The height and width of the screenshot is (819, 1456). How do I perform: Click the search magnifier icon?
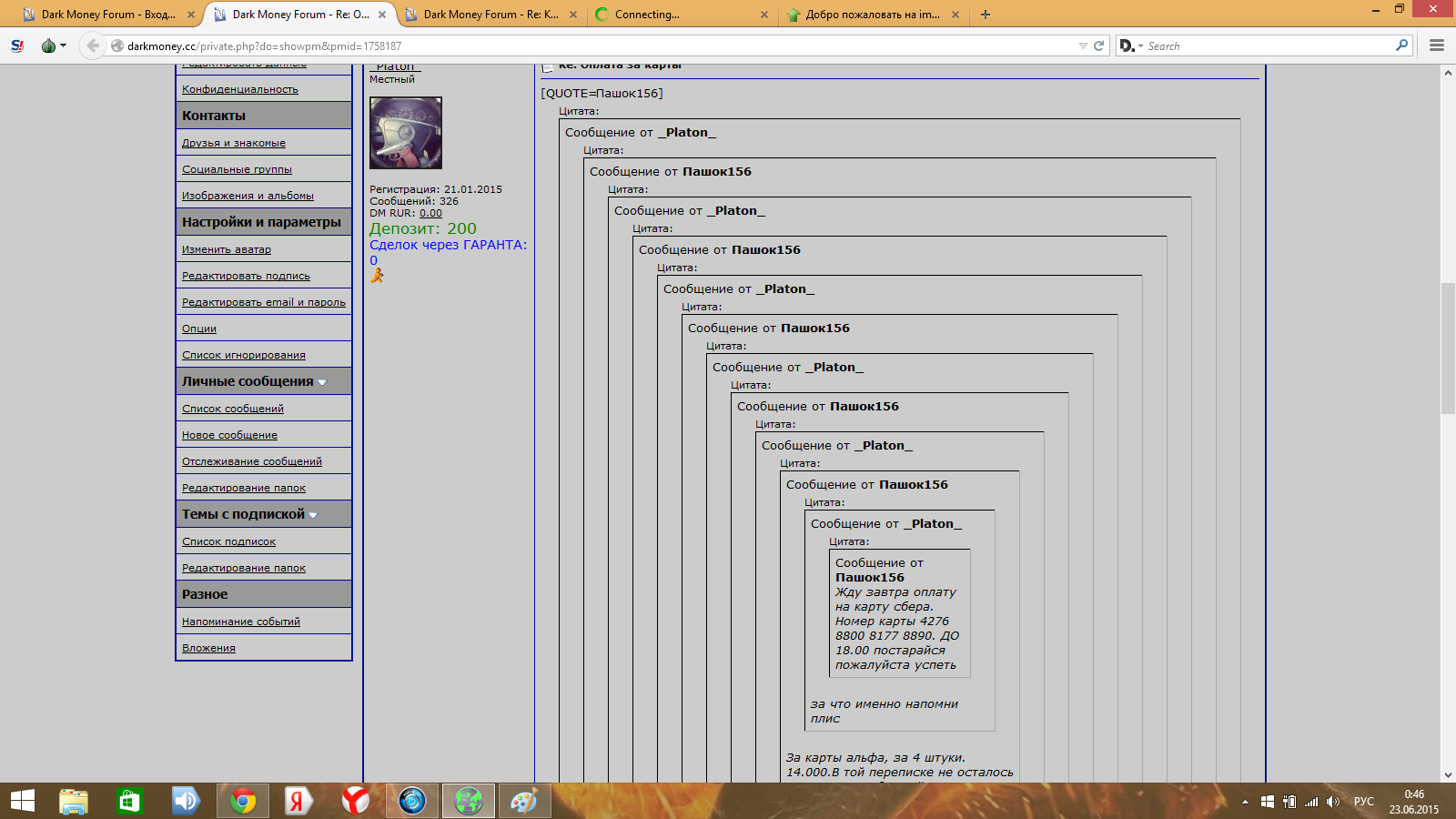(1401, 45)
